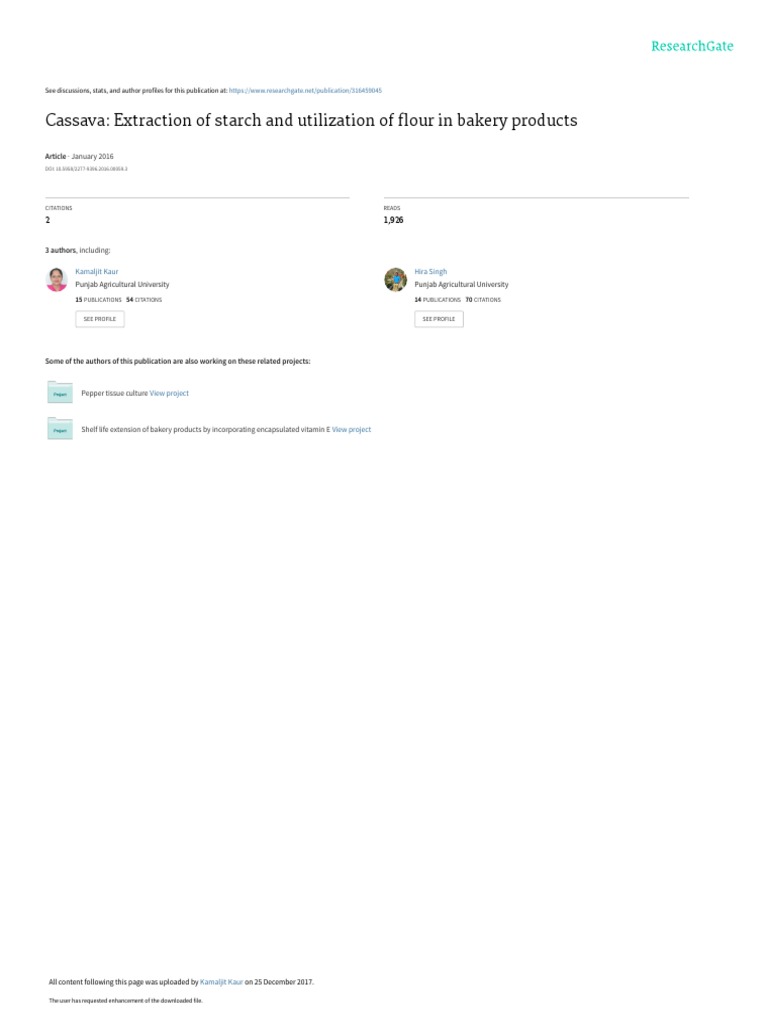Click the 15 publications stat for Kamaljit Kaur
The height and width of the screenshot is (1024, 768).
click(x=99, y=300)
